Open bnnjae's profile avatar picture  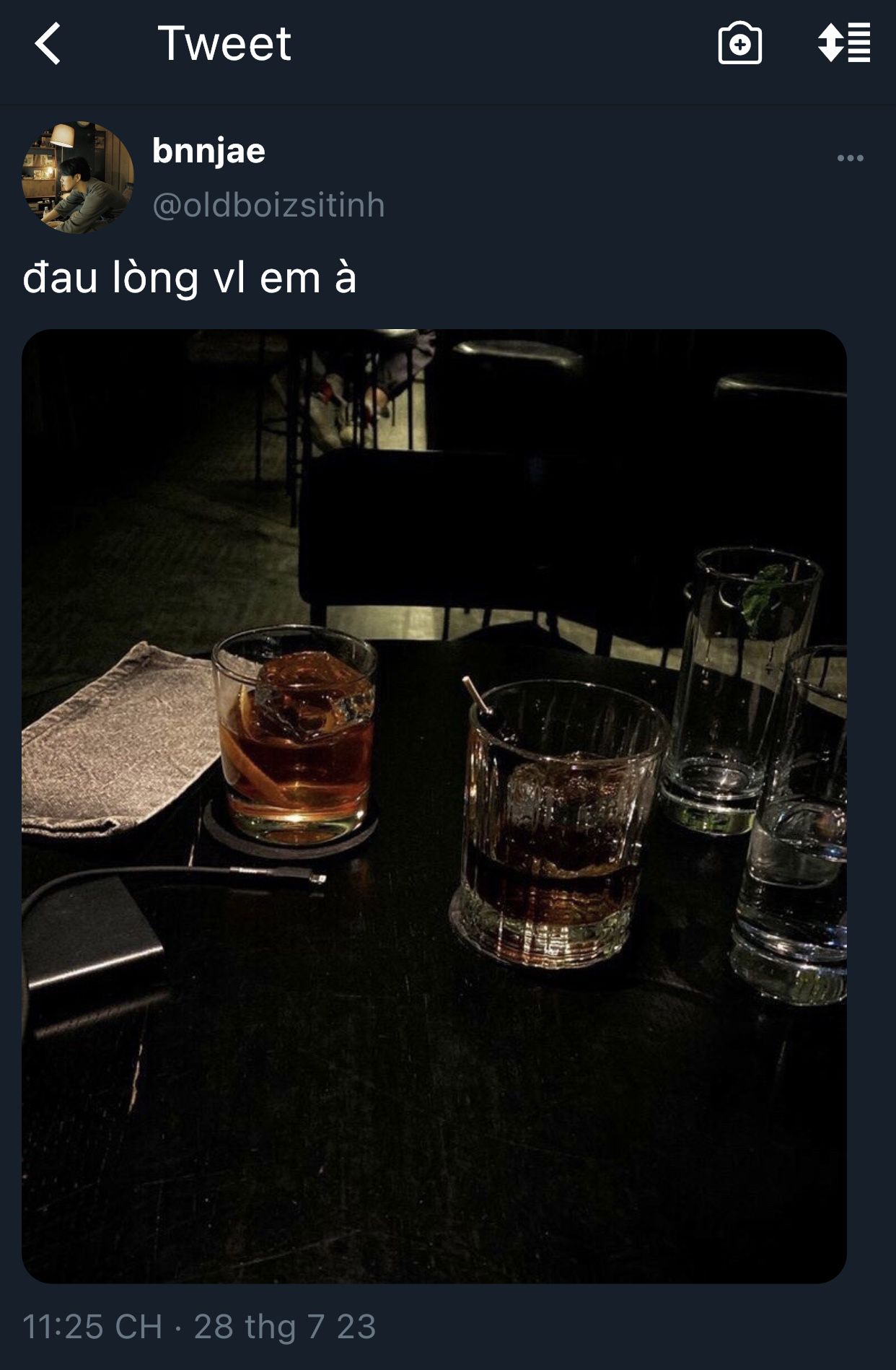(78, 178)
